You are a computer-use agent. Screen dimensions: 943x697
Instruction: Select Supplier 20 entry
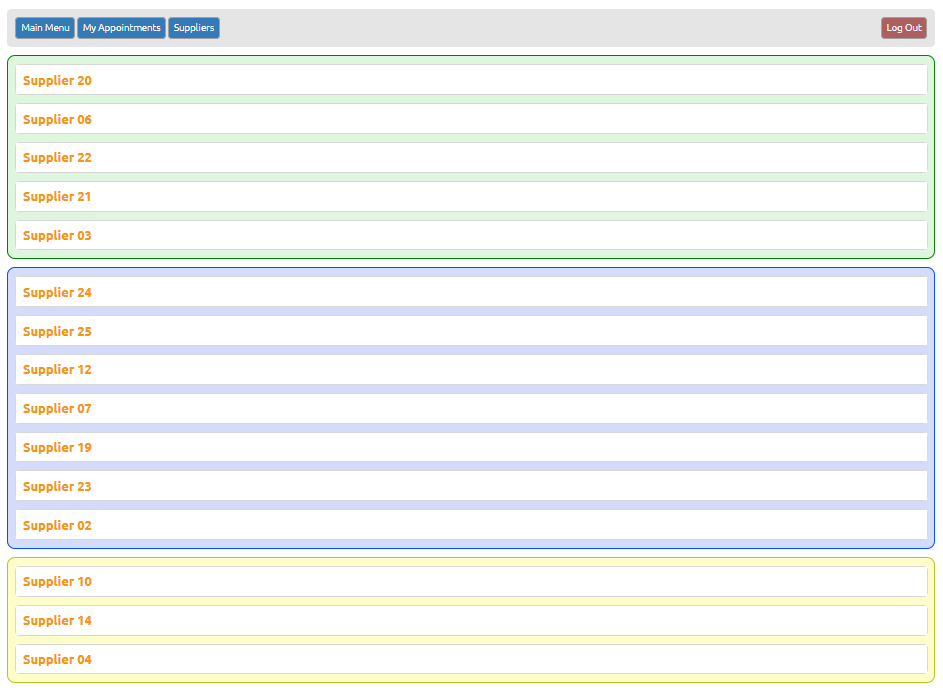click(471, 80)
